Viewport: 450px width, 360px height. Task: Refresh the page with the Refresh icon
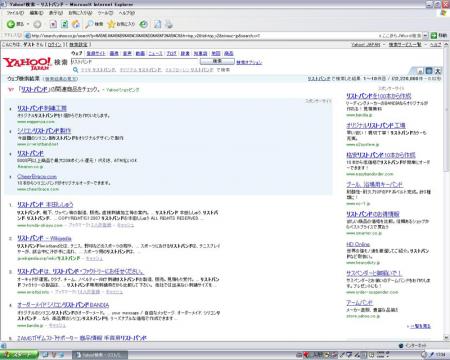point(65,24)
